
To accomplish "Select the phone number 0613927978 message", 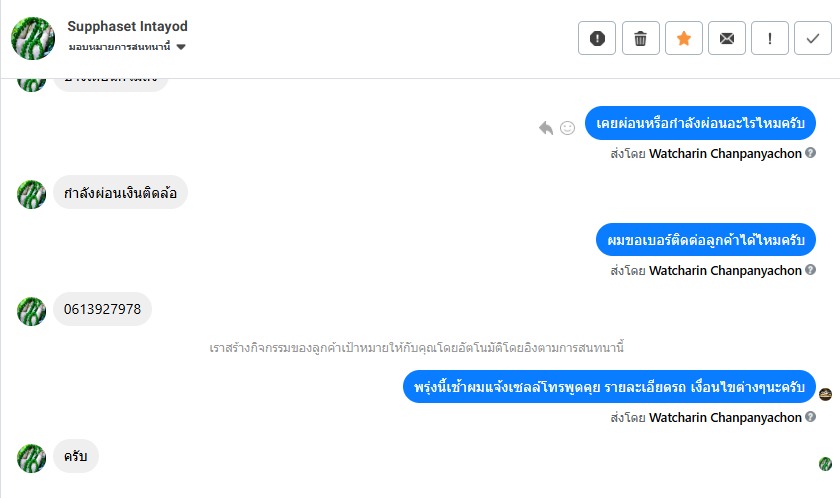I will click(x=102, y=309).
